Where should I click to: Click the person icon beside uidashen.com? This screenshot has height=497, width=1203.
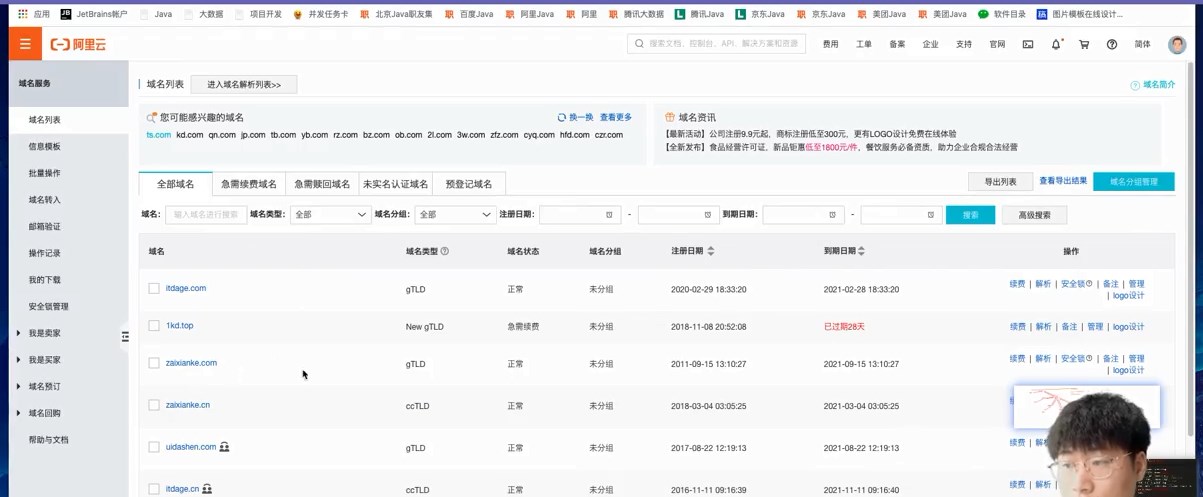pyautogui.click(x=224, y=447)
